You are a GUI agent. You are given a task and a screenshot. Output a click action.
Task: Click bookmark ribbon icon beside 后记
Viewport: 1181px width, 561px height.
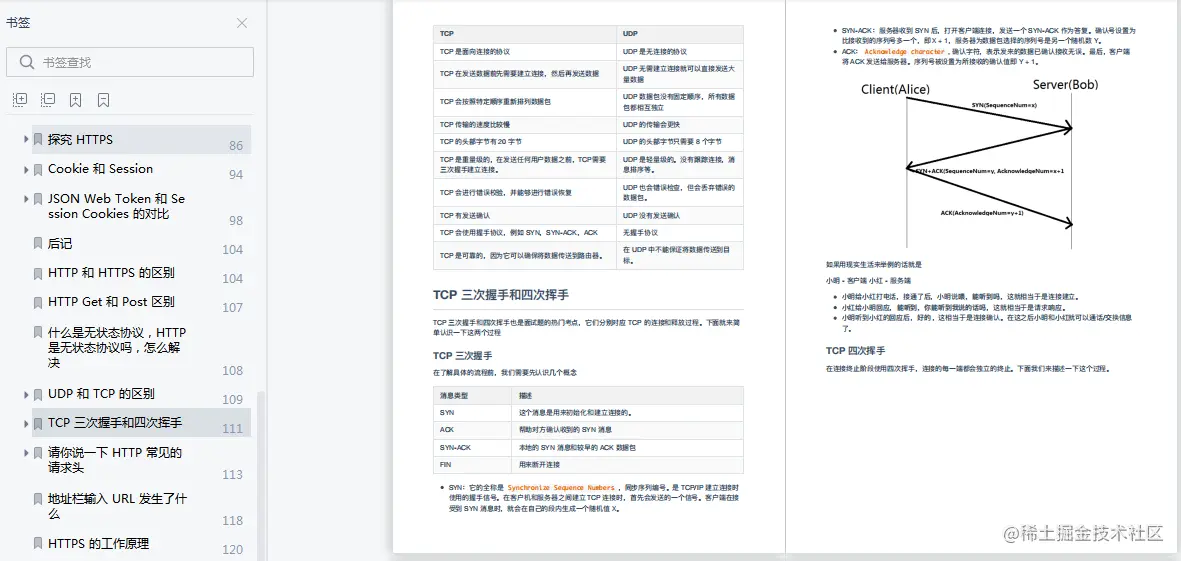pos(38,243)
